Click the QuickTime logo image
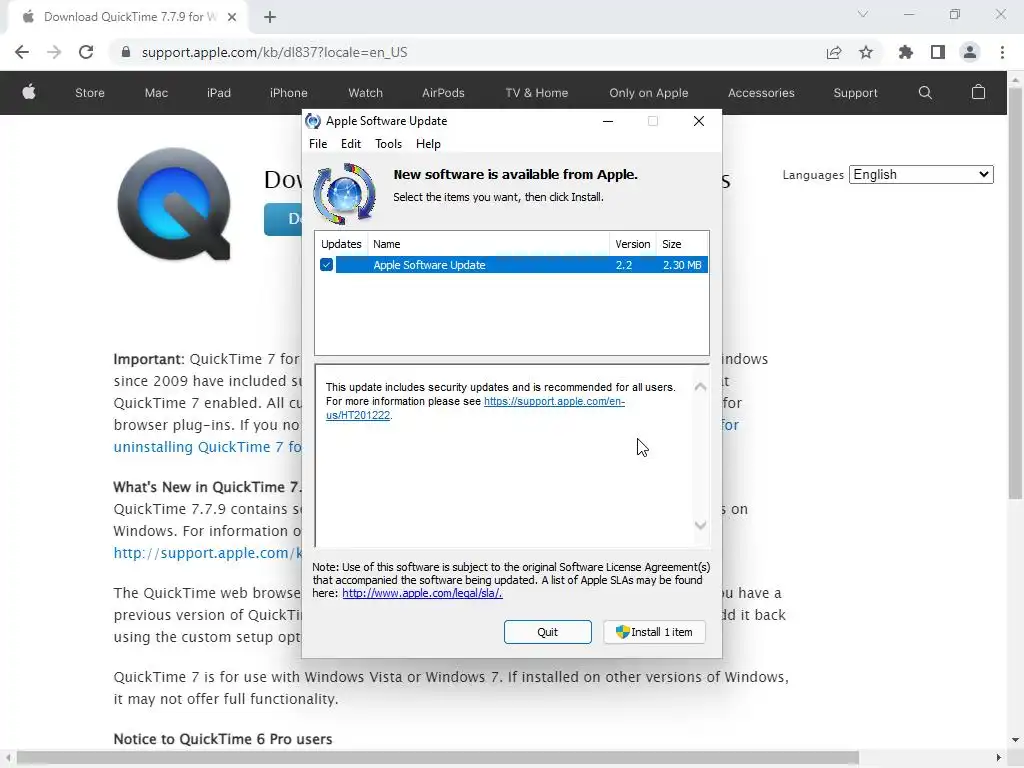The image size is (1024, 768). pyautogui.click(x=174, y=204)
